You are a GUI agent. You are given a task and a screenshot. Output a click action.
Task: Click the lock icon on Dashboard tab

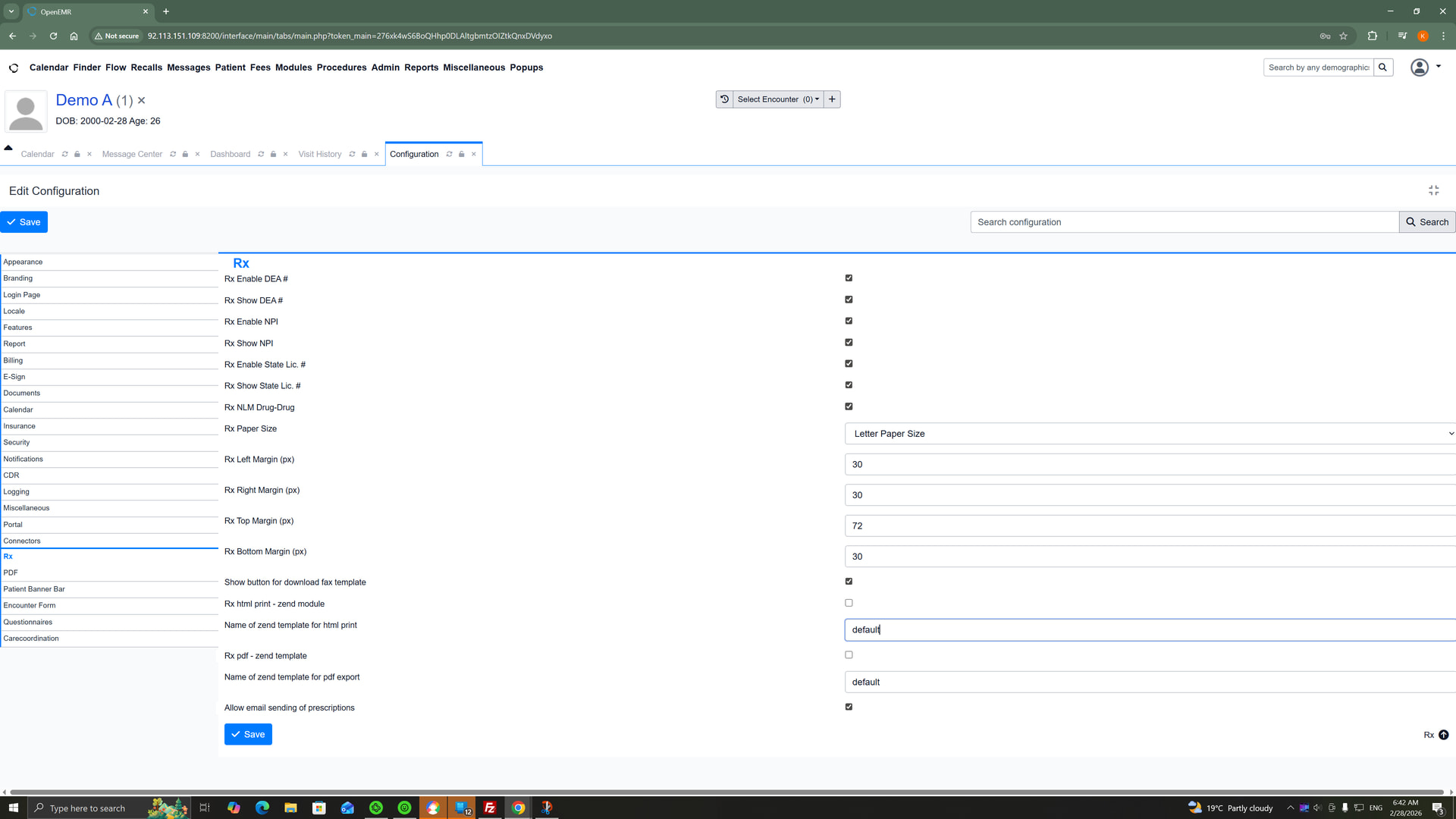273,154
